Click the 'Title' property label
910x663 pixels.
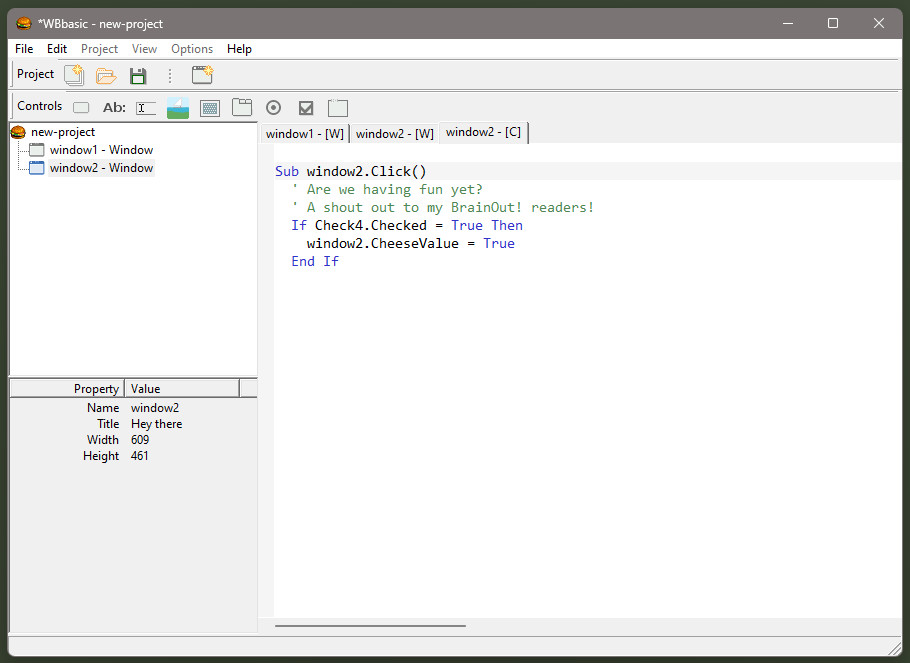click(108, 424)
